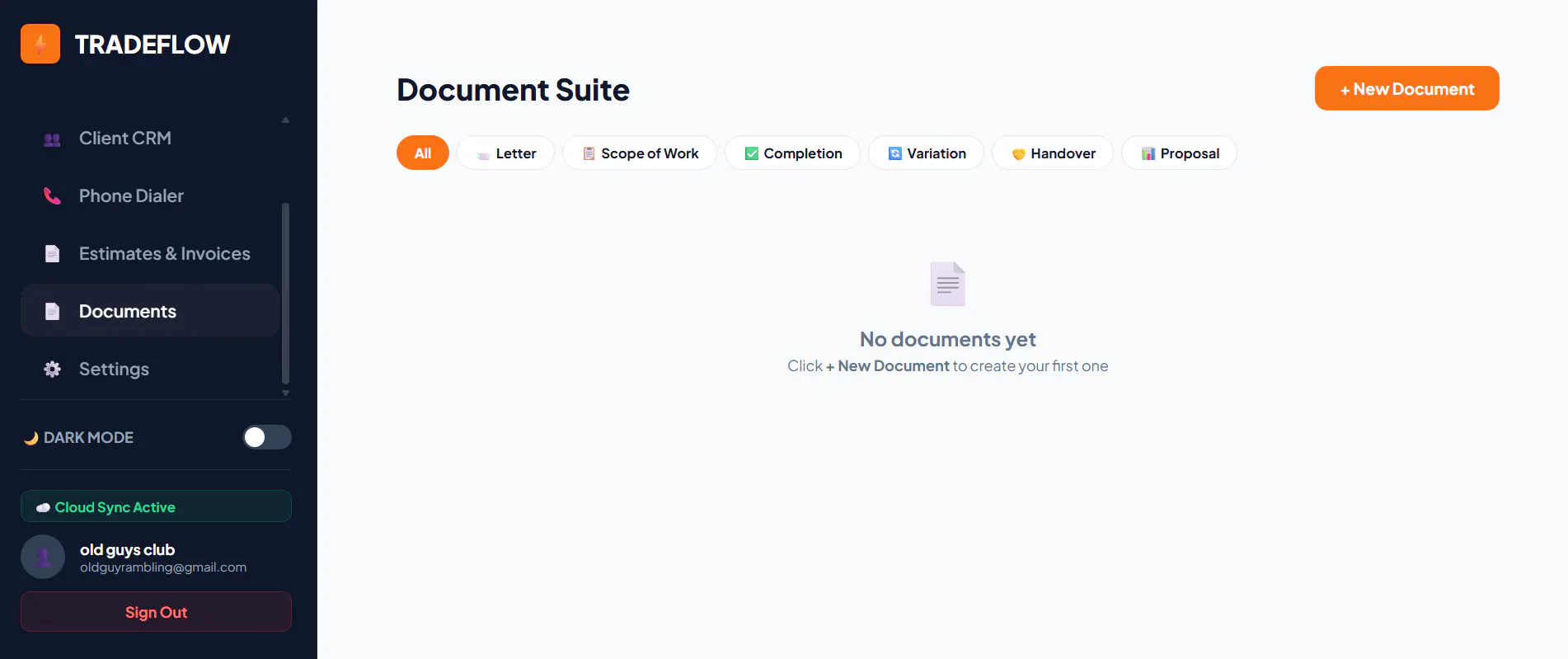
Task: Click the old guys club account name
Action: 127,549
